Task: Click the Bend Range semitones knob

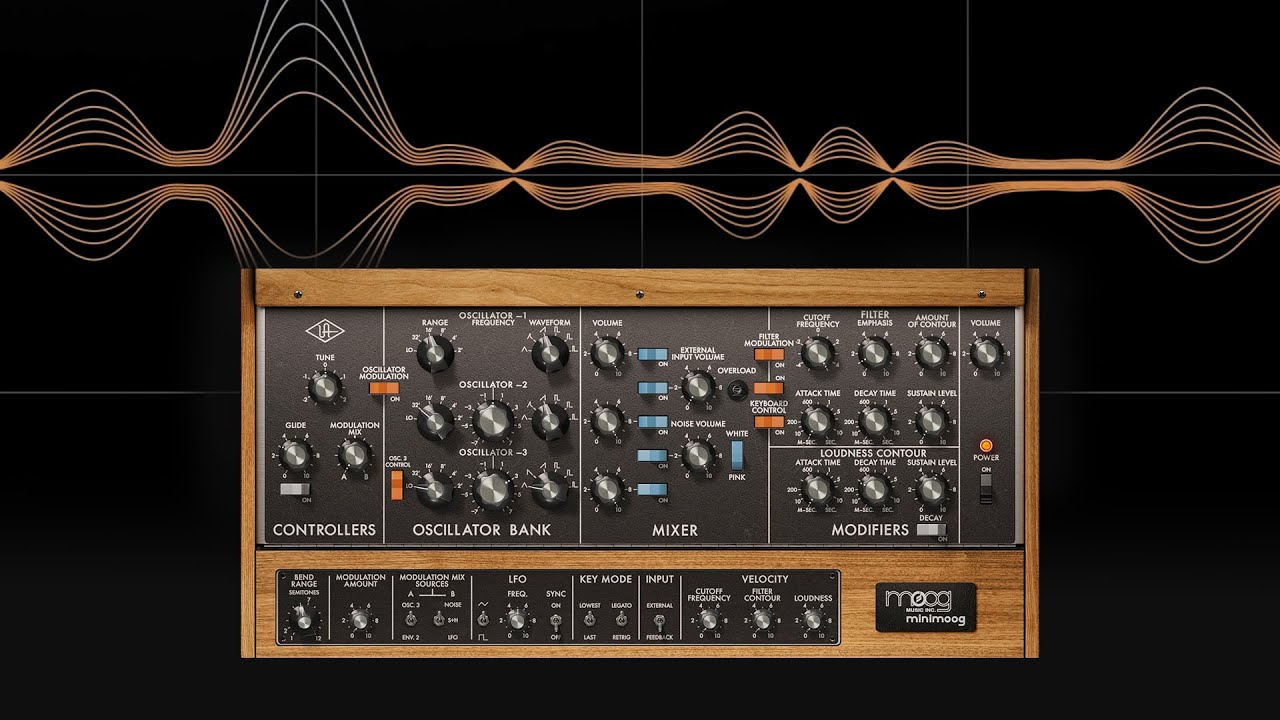Action: [x=302, y=621]
